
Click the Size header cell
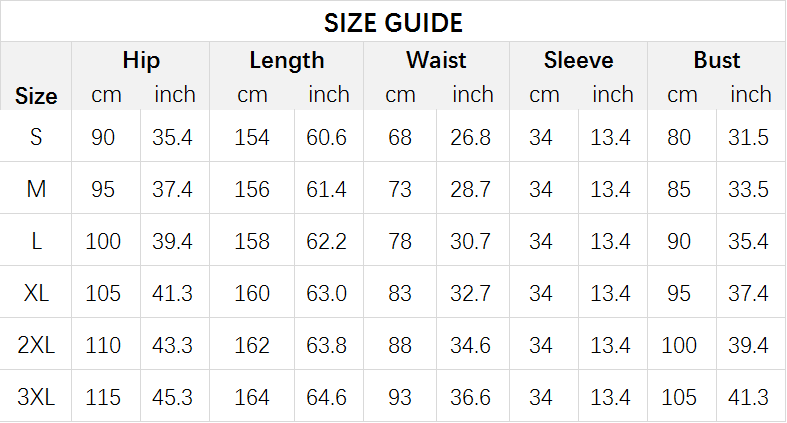(36, 96)
